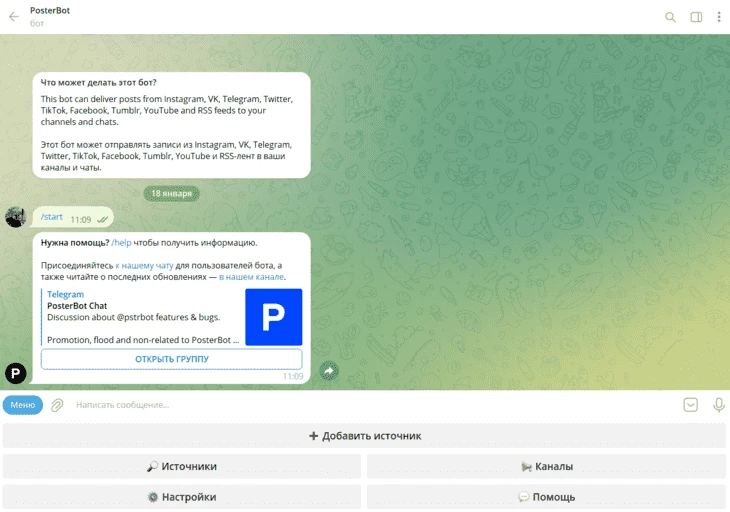Click the '18 января' date badge

171,193
